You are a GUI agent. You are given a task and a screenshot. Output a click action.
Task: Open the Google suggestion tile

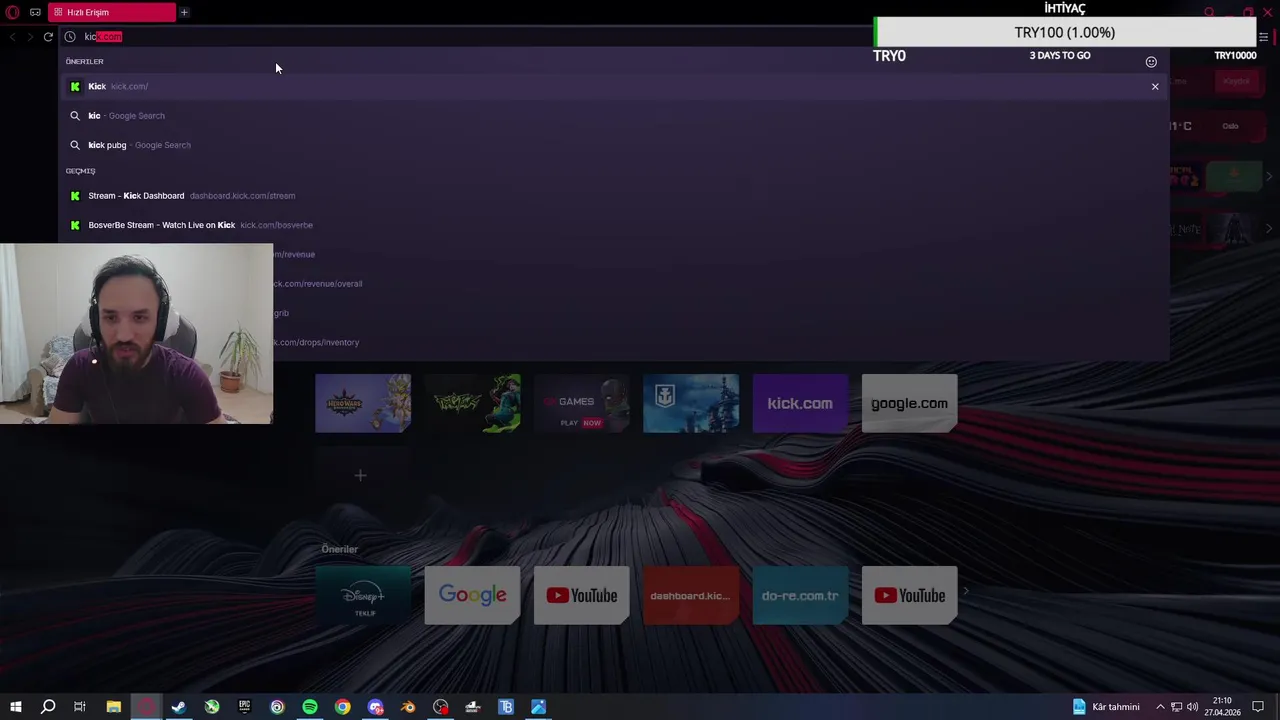coord(472,595)
